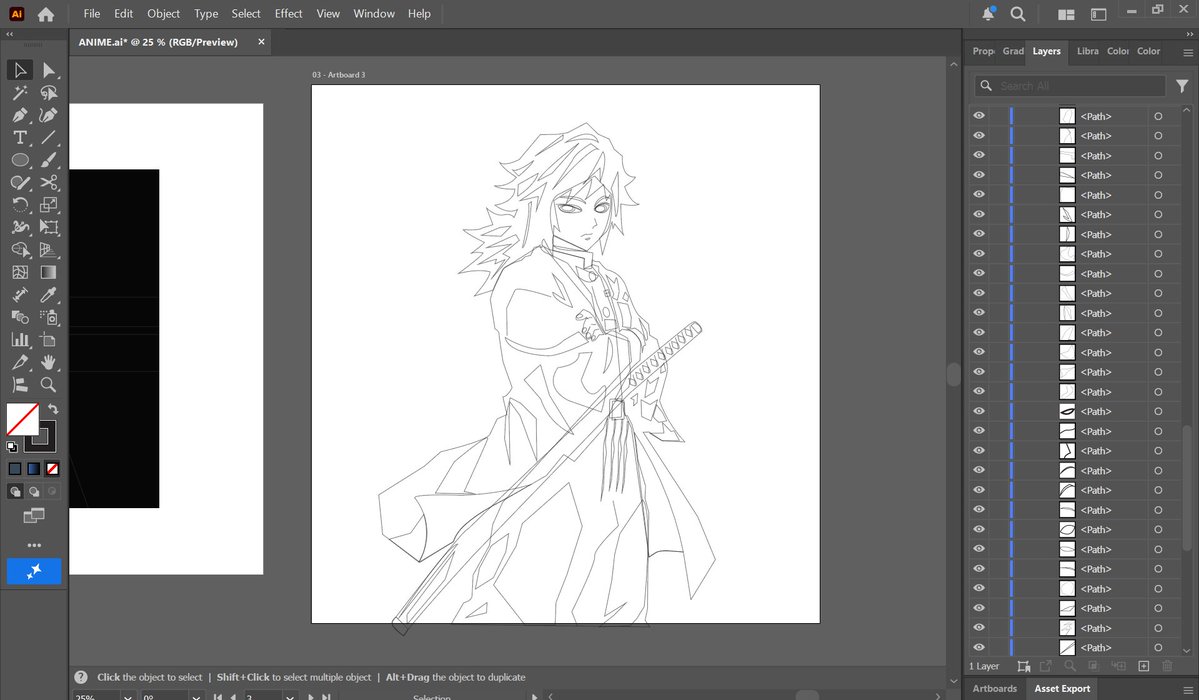This screenshot has height=700, width=1199.
Task: Select the Mesh tool
Action: point(20,272)
